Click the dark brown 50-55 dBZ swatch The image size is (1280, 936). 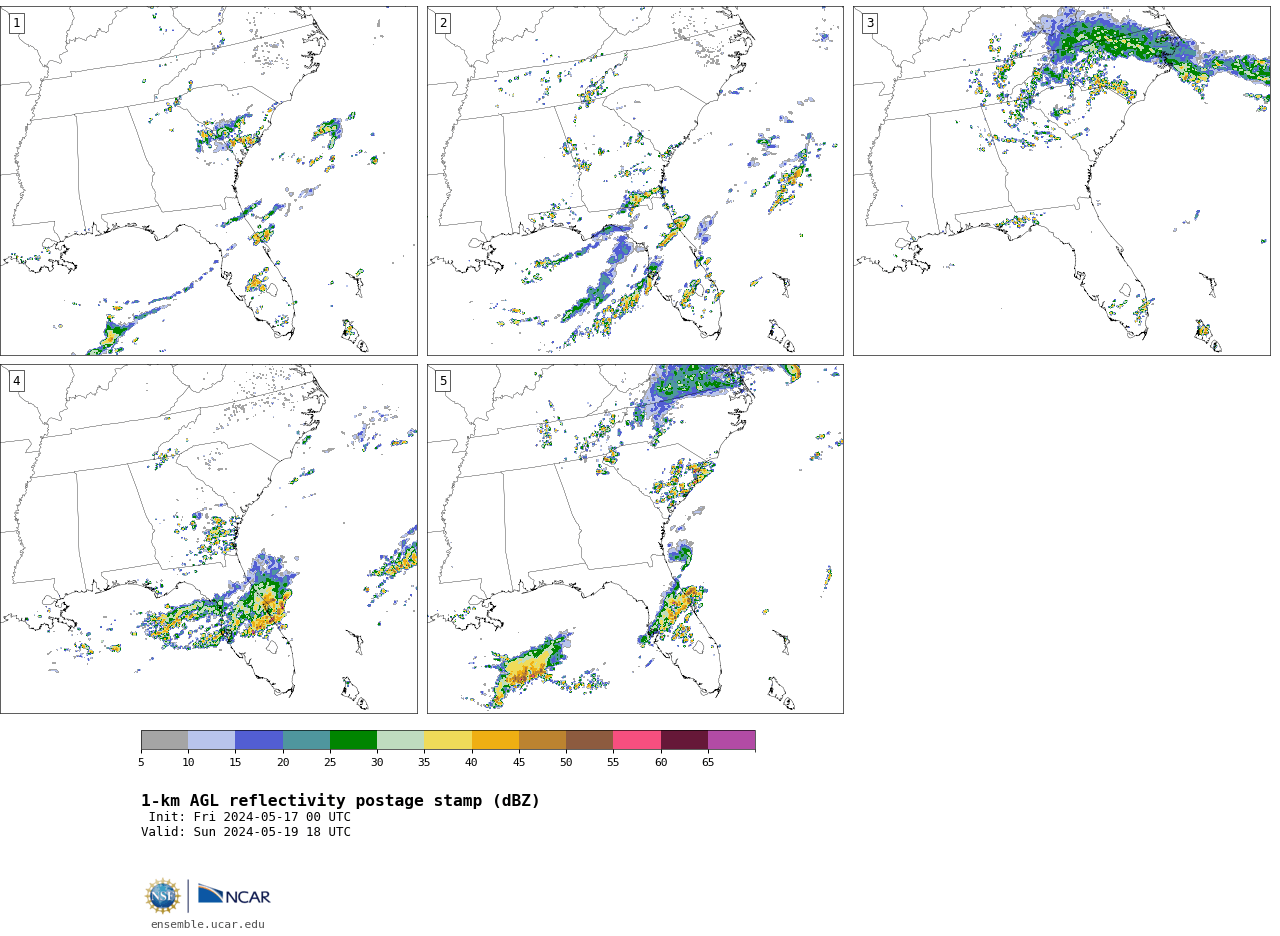589,740
